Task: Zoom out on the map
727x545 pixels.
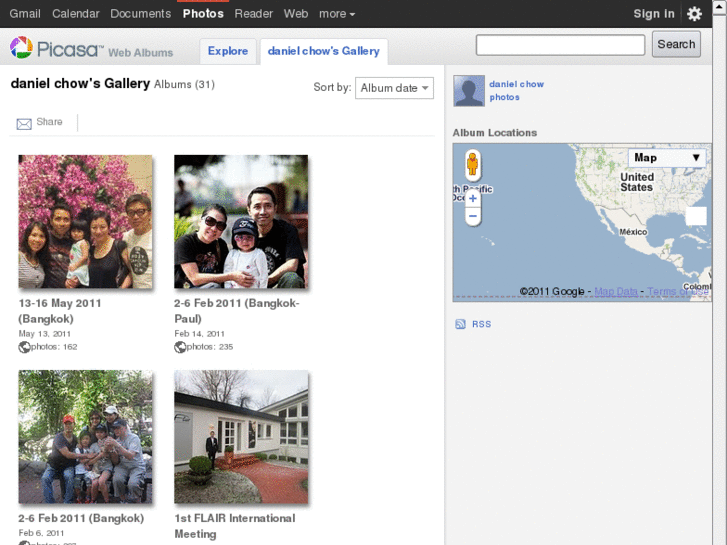Action: point(473,216)
